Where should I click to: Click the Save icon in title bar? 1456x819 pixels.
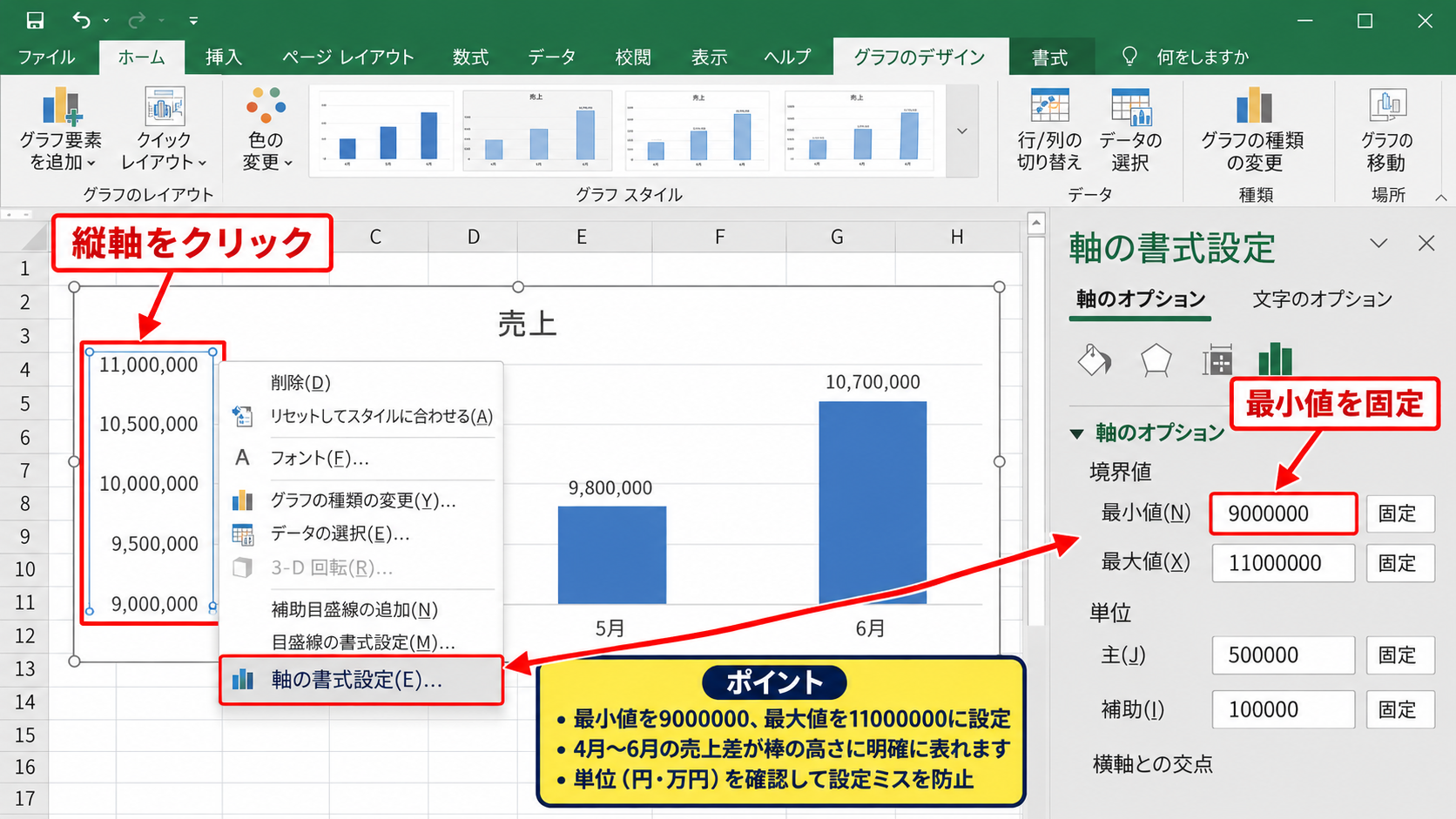tap(35, 19)
